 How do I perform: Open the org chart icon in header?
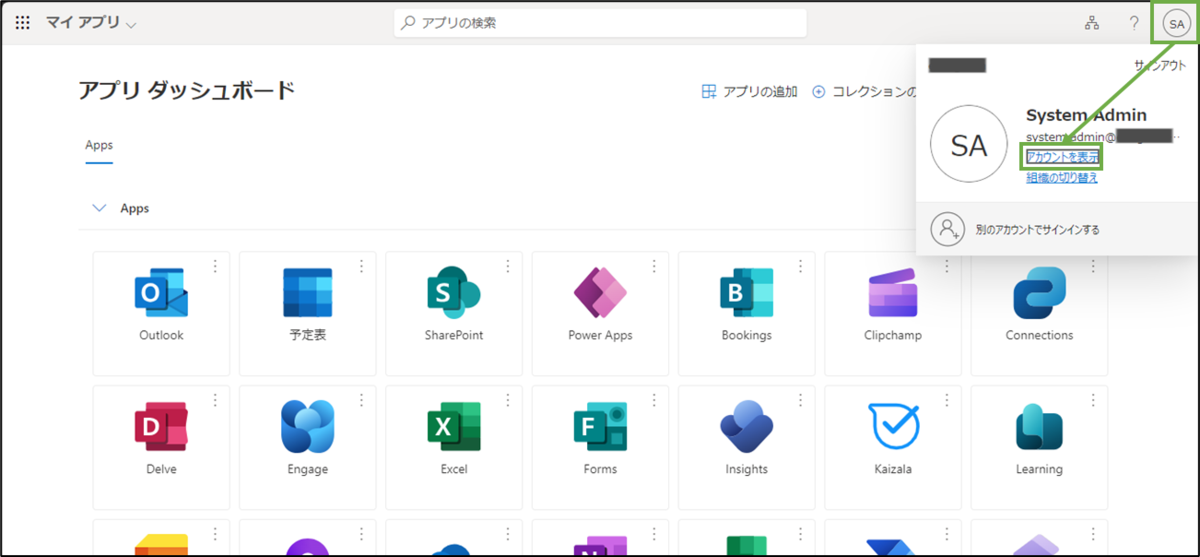[x=1092, y=22]
